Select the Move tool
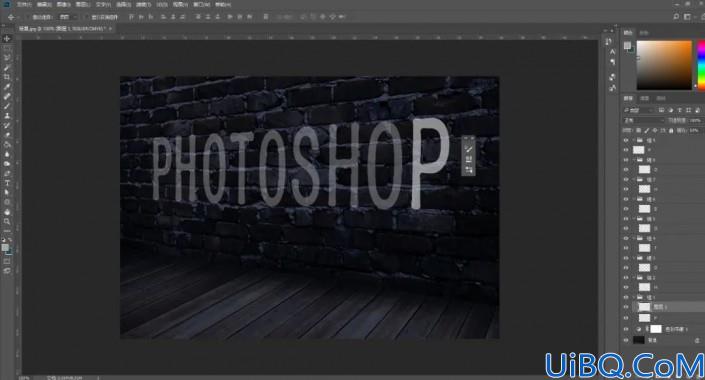The height and width of the screenshot is (380, 705). [x=7, y=39]
